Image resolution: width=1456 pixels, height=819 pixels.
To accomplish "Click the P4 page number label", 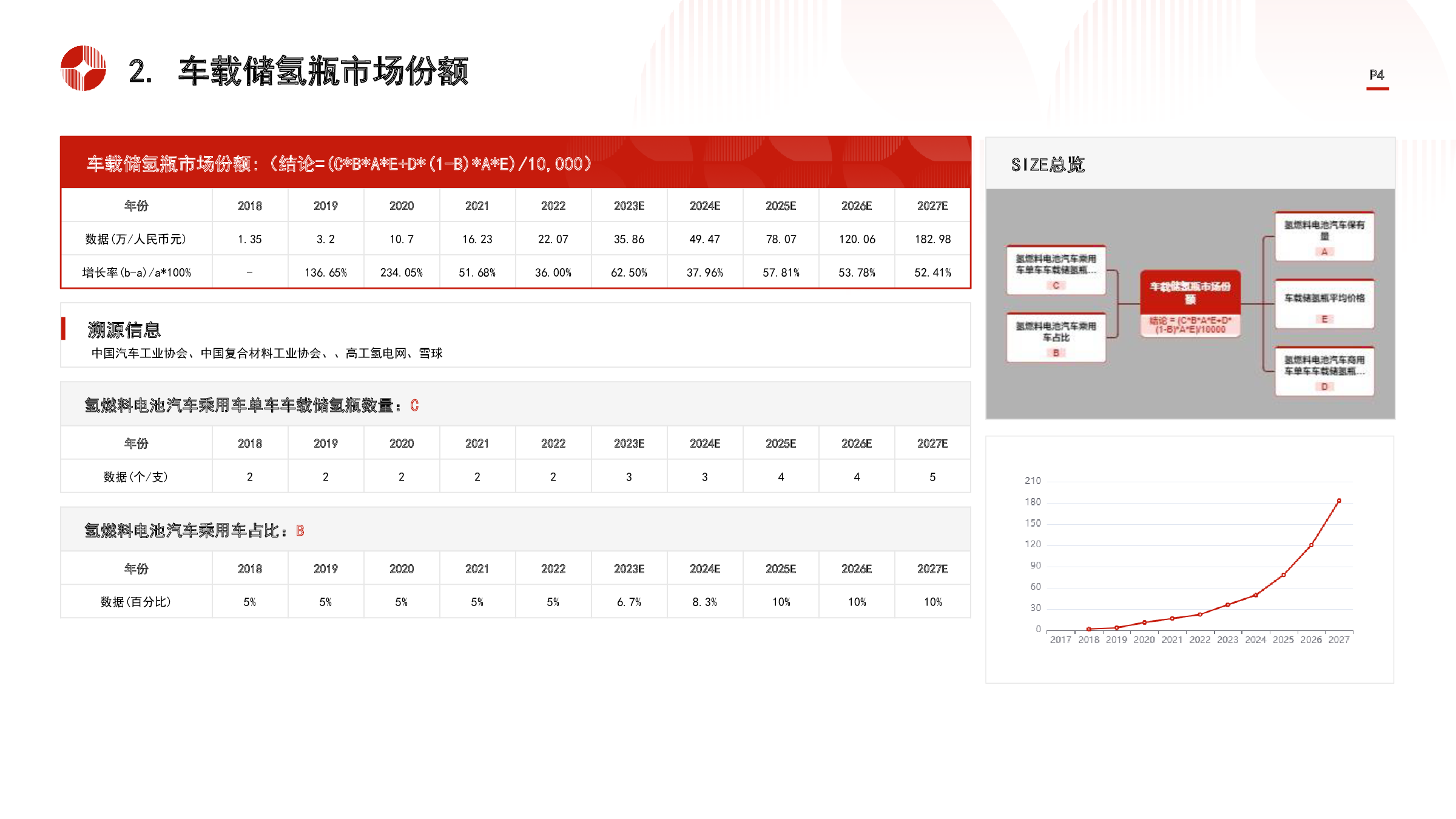I will click(x=1377, y=75).
